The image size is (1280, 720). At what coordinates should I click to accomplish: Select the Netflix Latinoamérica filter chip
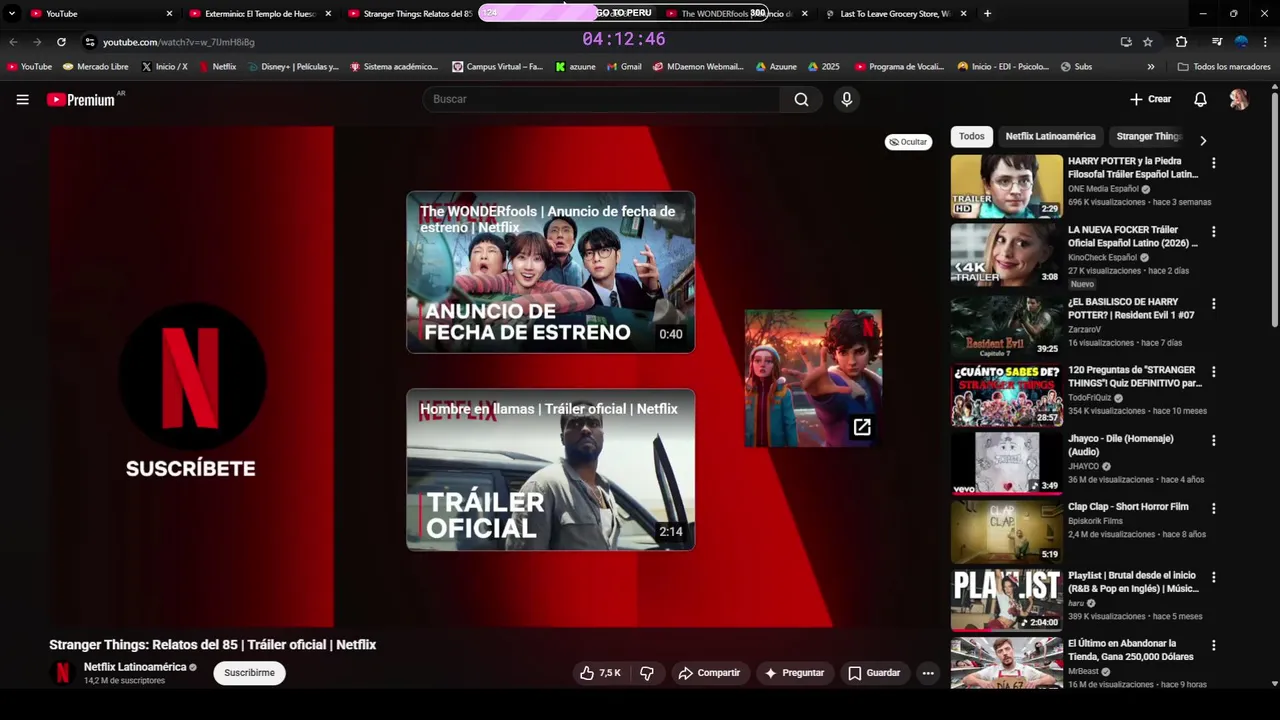tap(1050, 136)
